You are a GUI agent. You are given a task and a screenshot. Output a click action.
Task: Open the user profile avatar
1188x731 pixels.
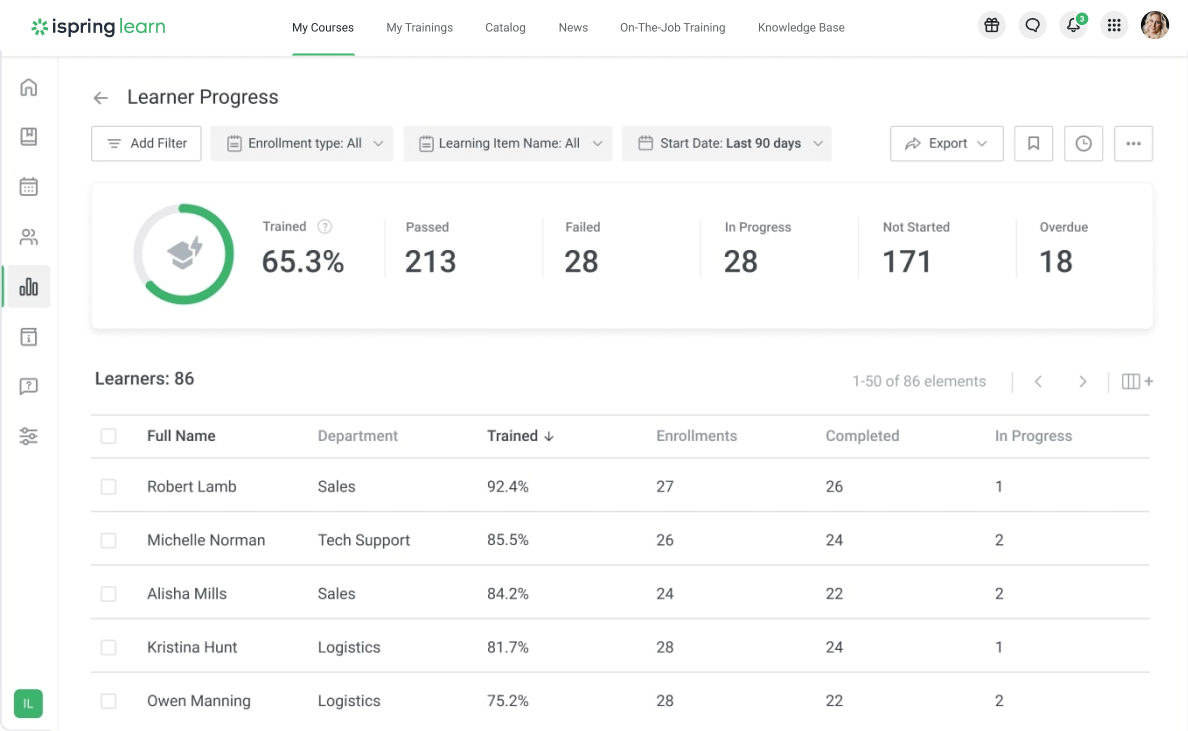[1155, 25]
